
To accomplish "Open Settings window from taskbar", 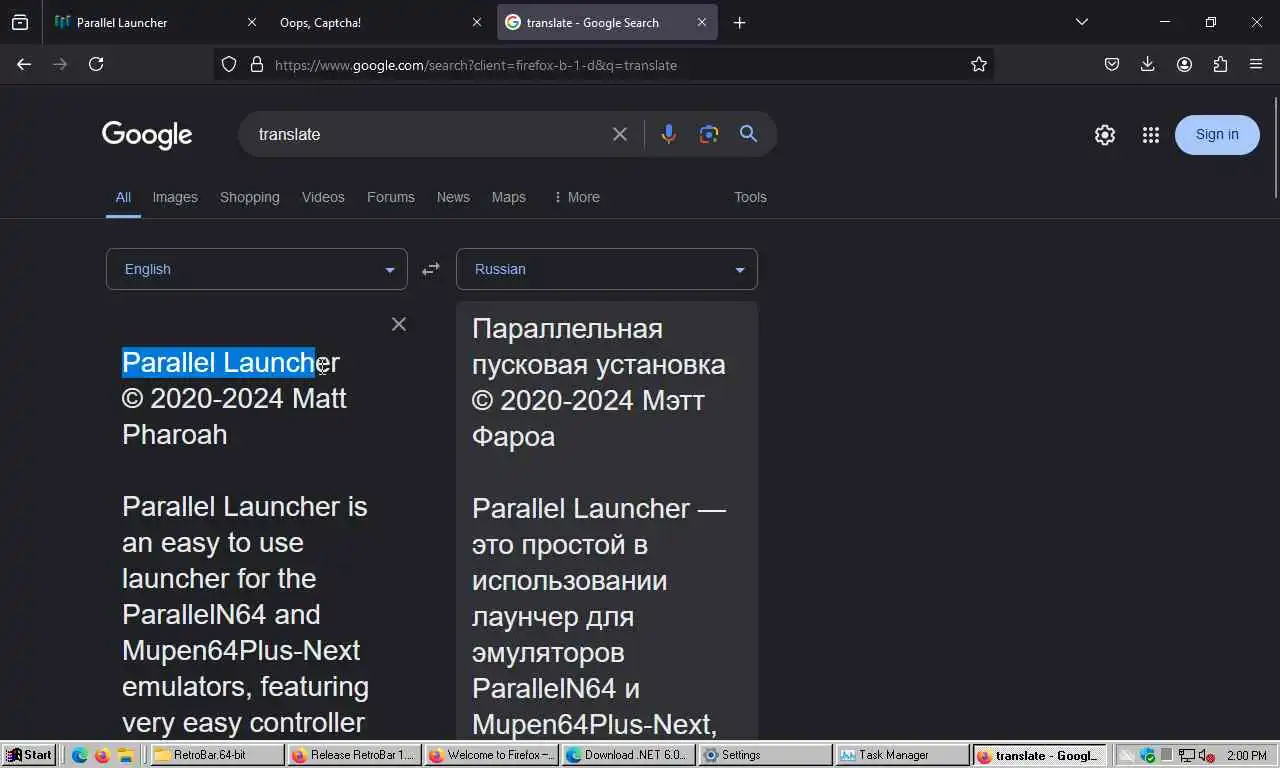I will pos(765,755).
